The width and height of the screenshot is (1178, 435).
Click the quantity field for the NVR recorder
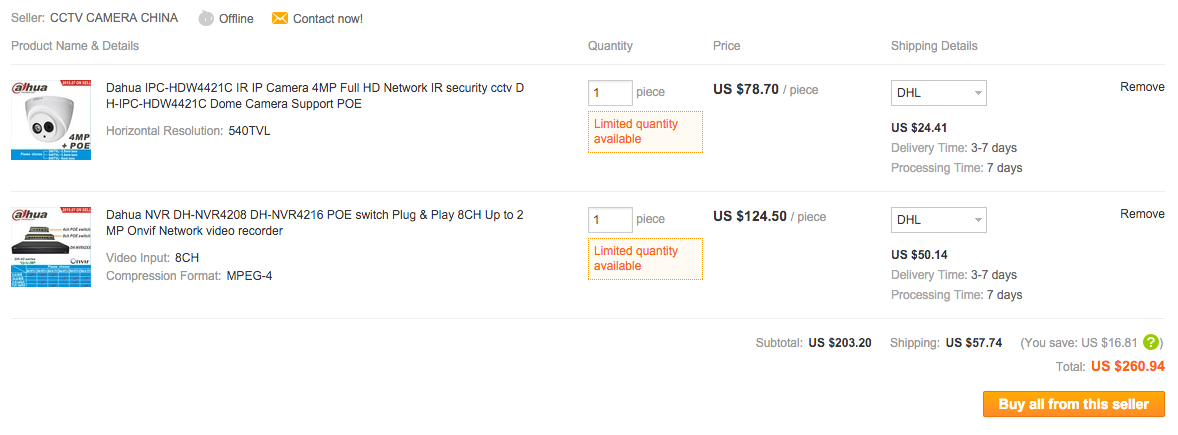click(610, 220)
